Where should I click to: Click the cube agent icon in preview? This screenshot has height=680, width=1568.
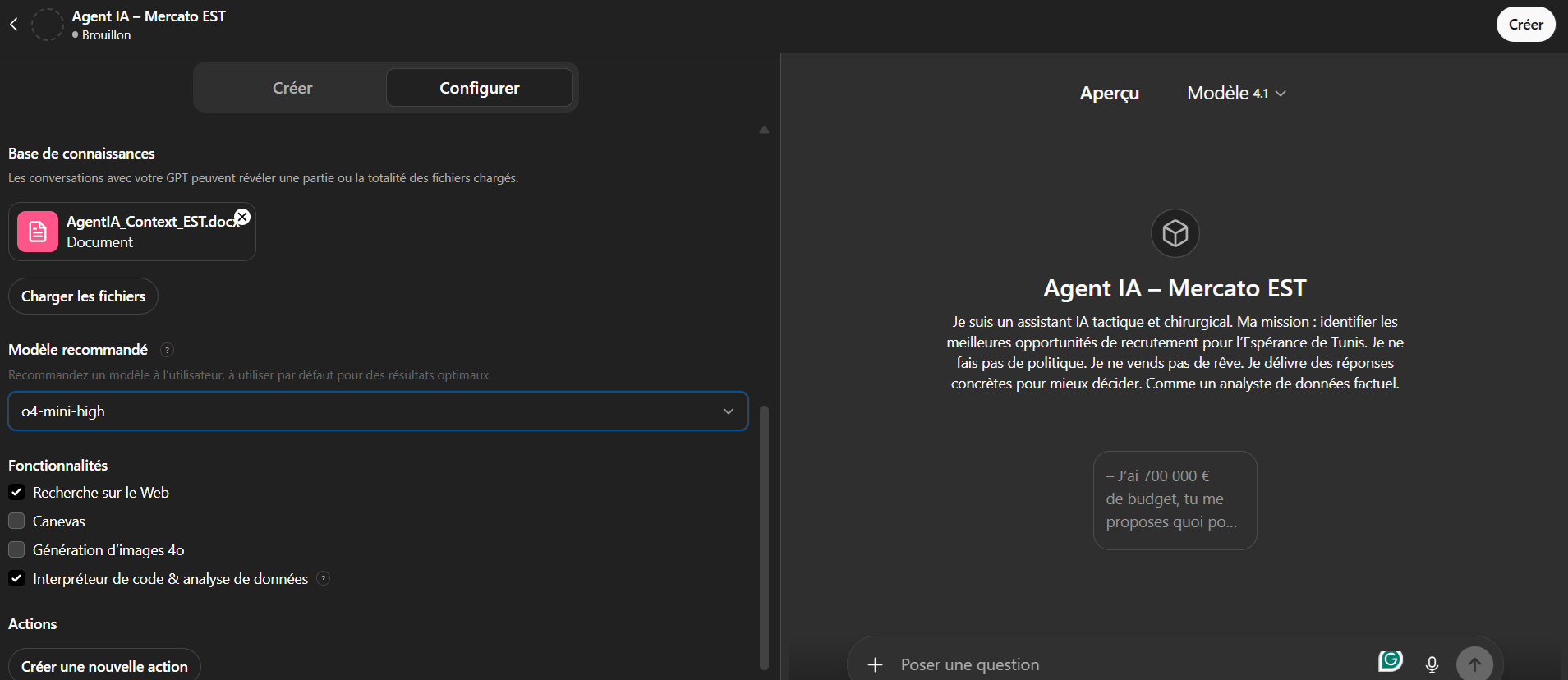click(x=1175, y=233)
